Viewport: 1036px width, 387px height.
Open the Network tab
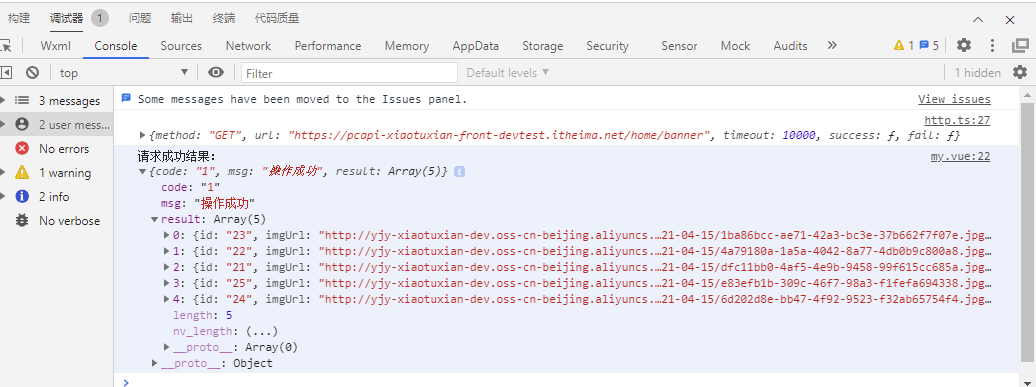pyautogui.click(x=248, y=46)
